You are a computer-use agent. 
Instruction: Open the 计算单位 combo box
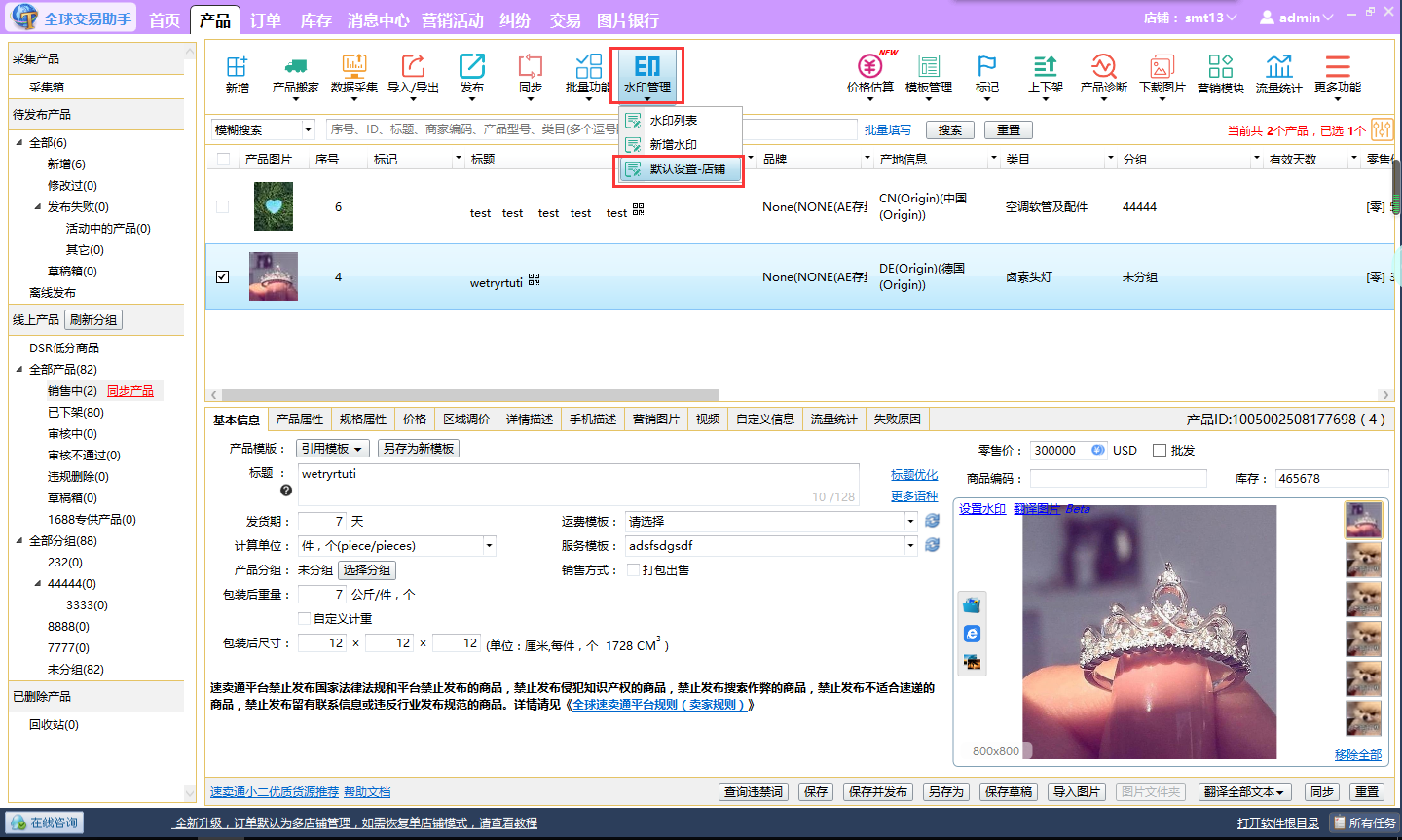pyautogui.click(x=397, y=545)
